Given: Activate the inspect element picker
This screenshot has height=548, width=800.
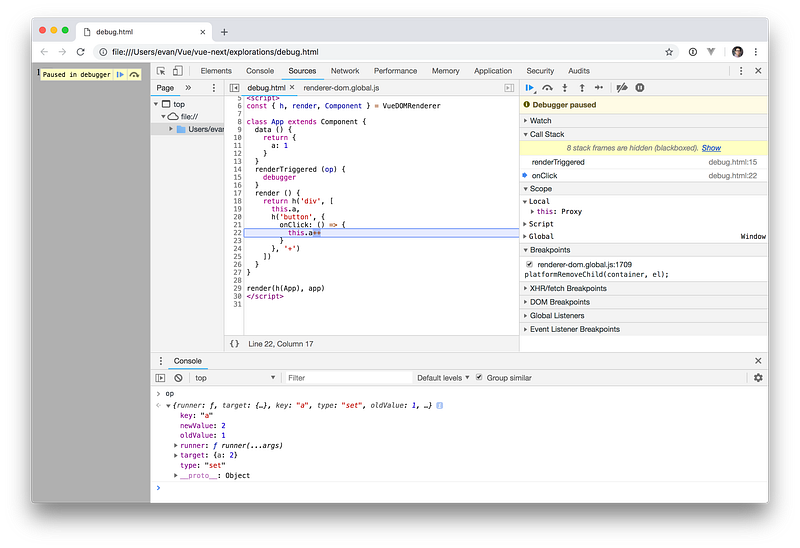Looking at the screenshot, I should tap(161, 71).
